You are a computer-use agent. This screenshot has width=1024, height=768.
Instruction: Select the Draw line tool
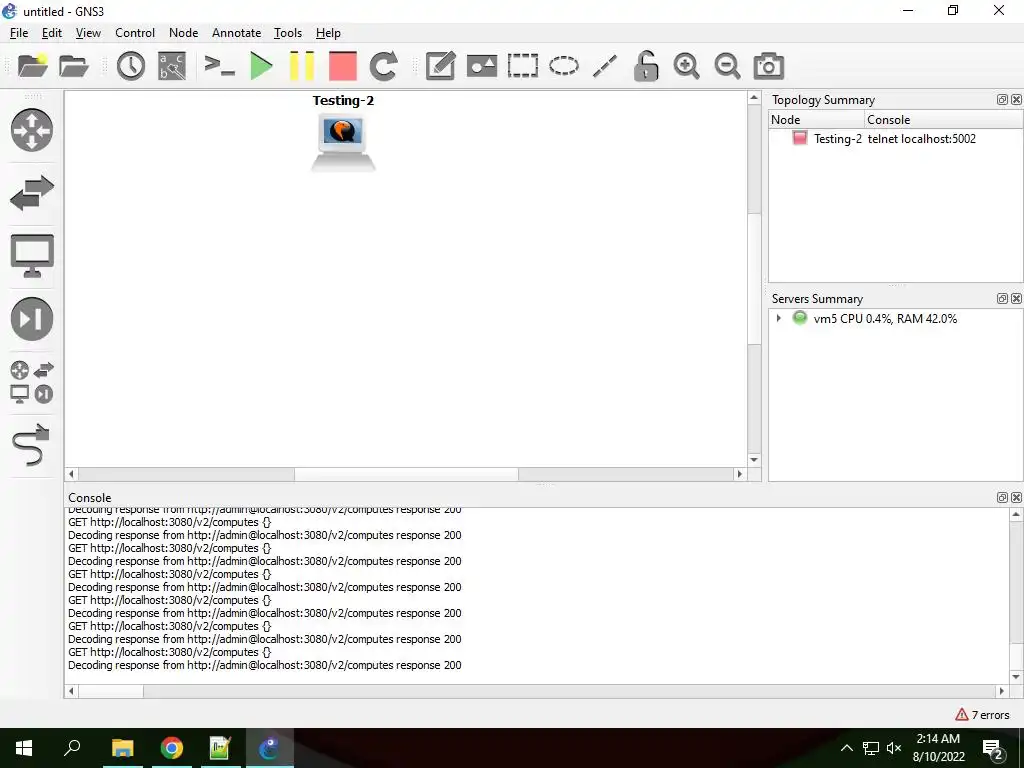coord(605,66)
